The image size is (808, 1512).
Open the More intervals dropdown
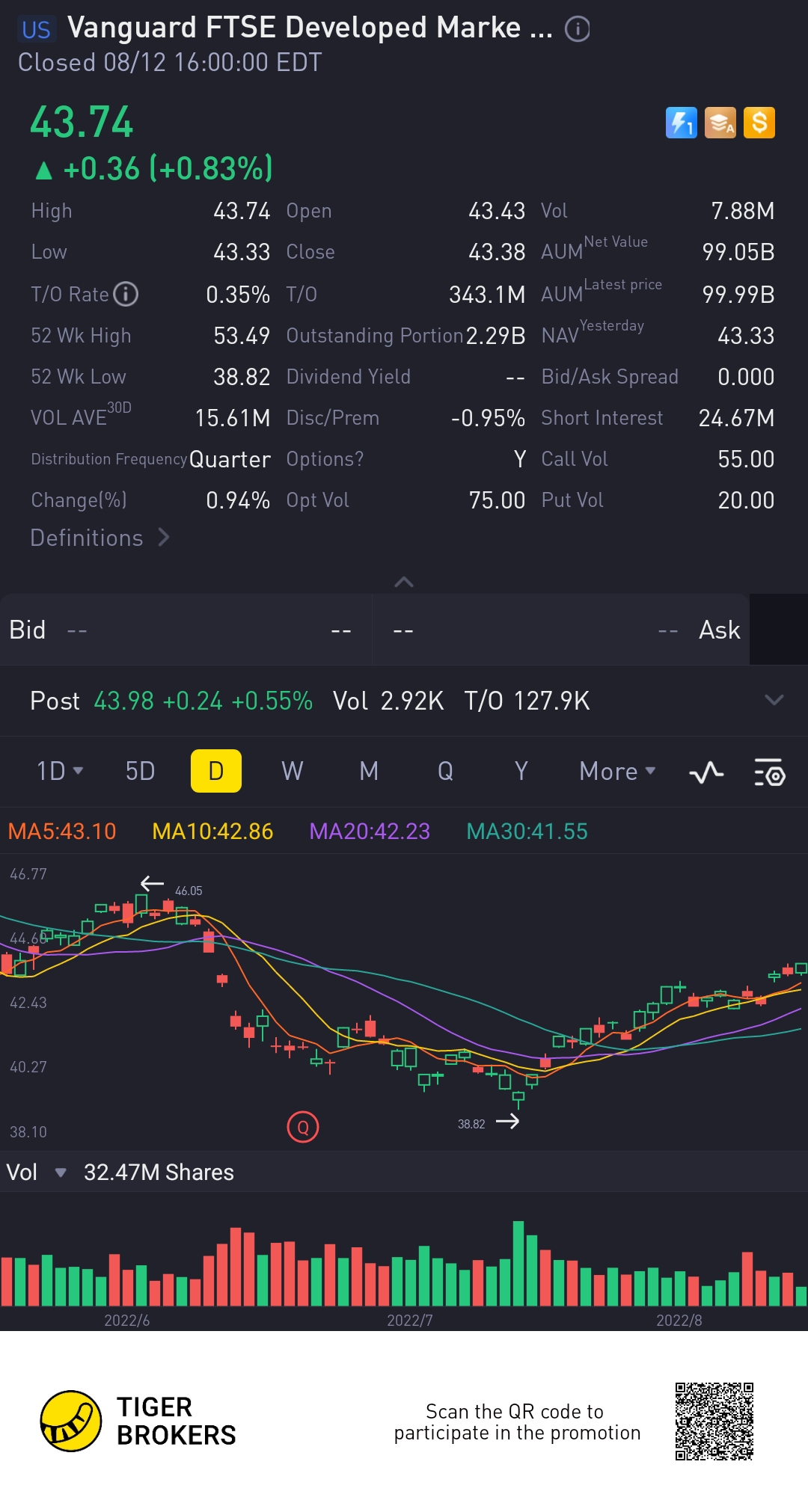tap(617, 771)
